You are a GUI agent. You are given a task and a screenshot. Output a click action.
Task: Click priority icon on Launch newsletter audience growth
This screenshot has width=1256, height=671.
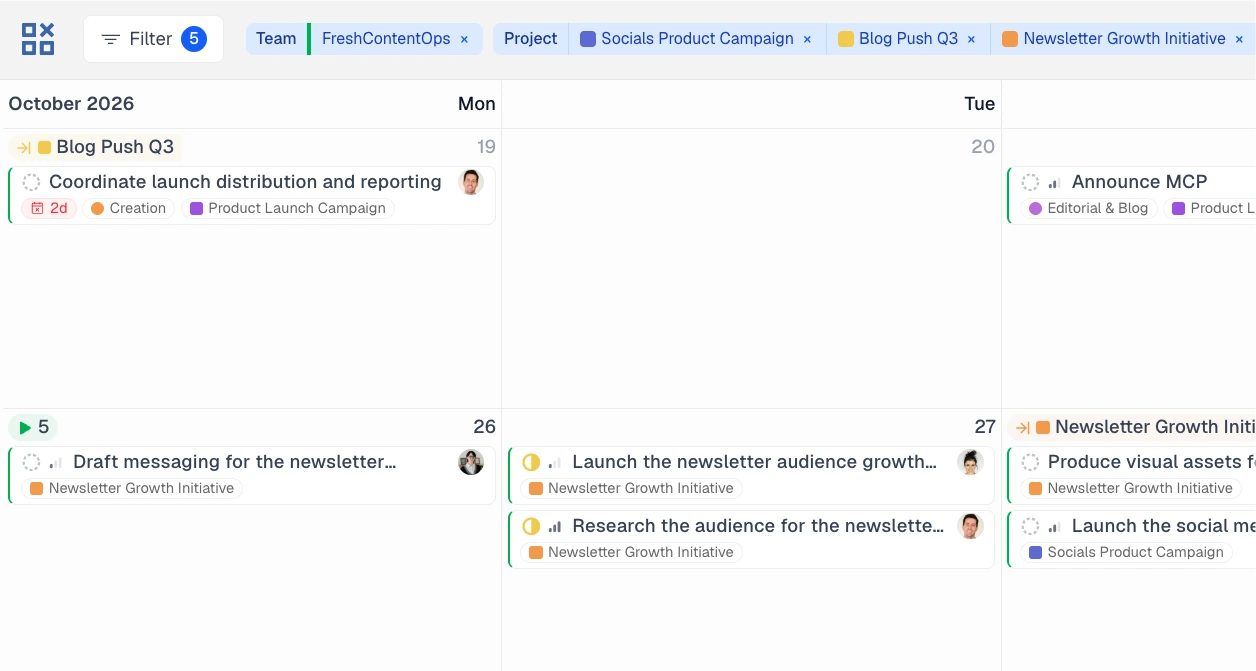pyautogui.click(x=555, y=462)
